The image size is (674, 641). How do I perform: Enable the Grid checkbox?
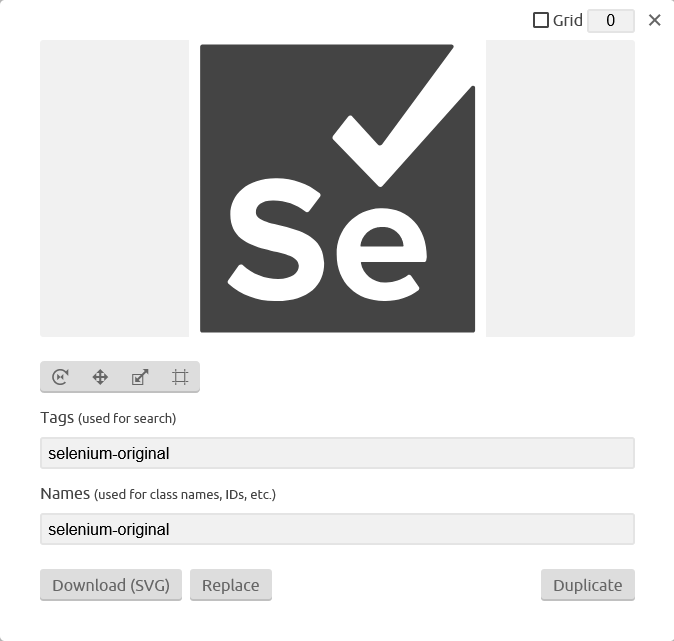click(541, 20)
